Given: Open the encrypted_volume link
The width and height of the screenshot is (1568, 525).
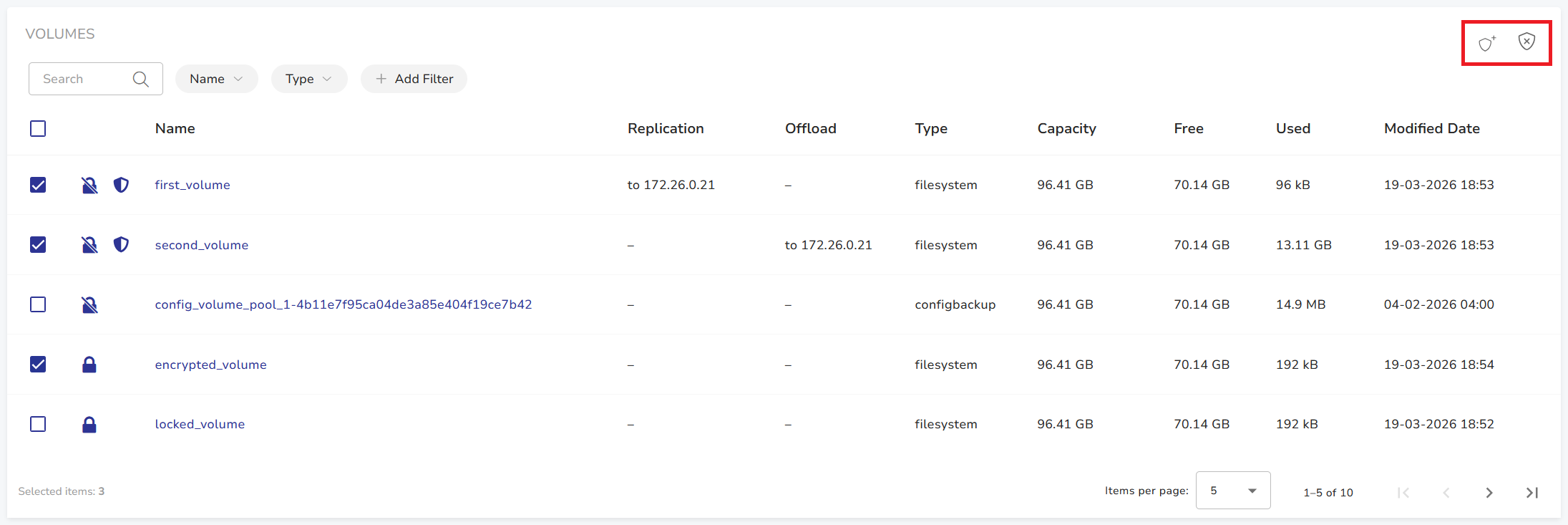Looking at the screenshot, I should coord(210,365).
